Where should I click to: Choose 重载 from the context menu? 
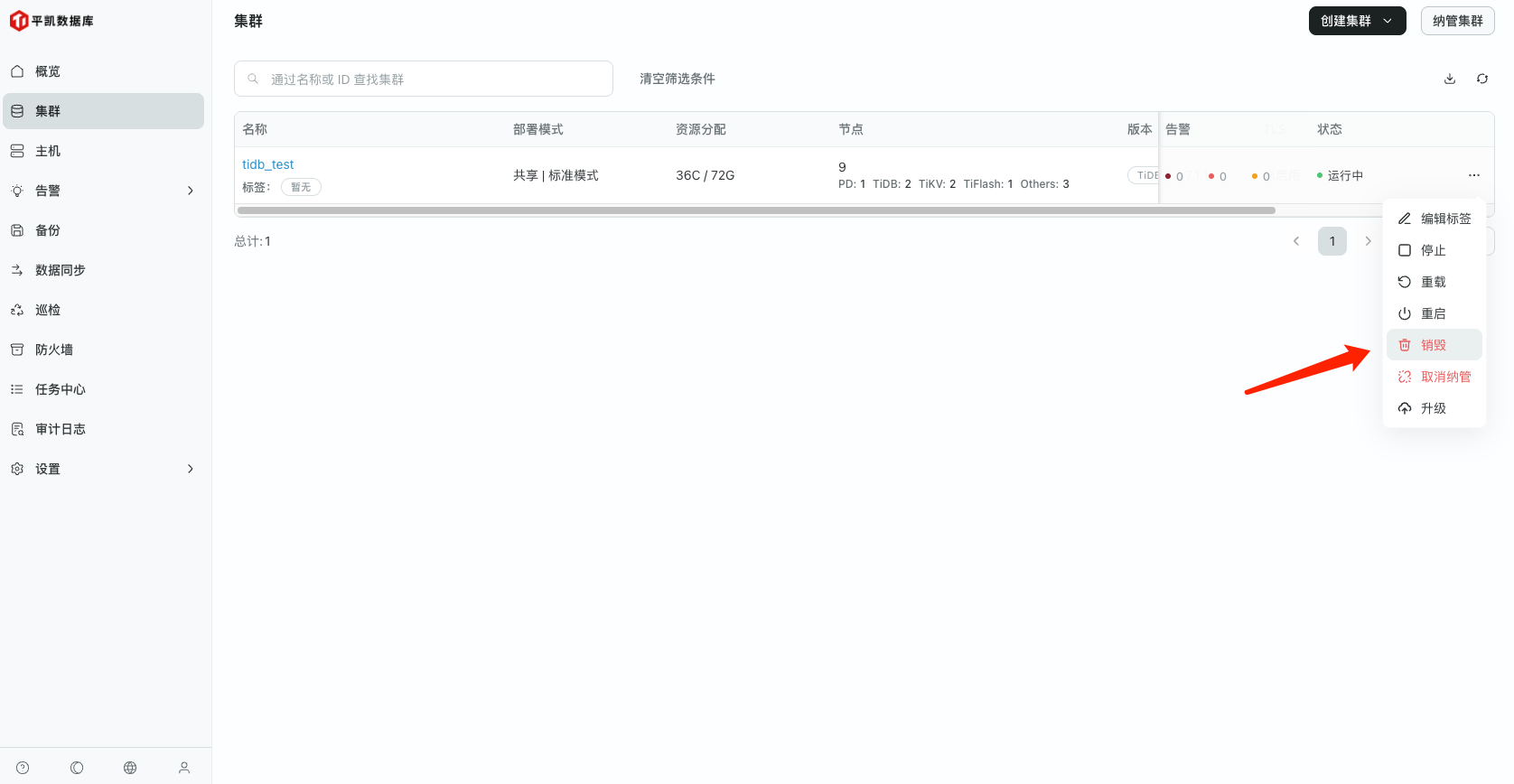(1435, 282)
